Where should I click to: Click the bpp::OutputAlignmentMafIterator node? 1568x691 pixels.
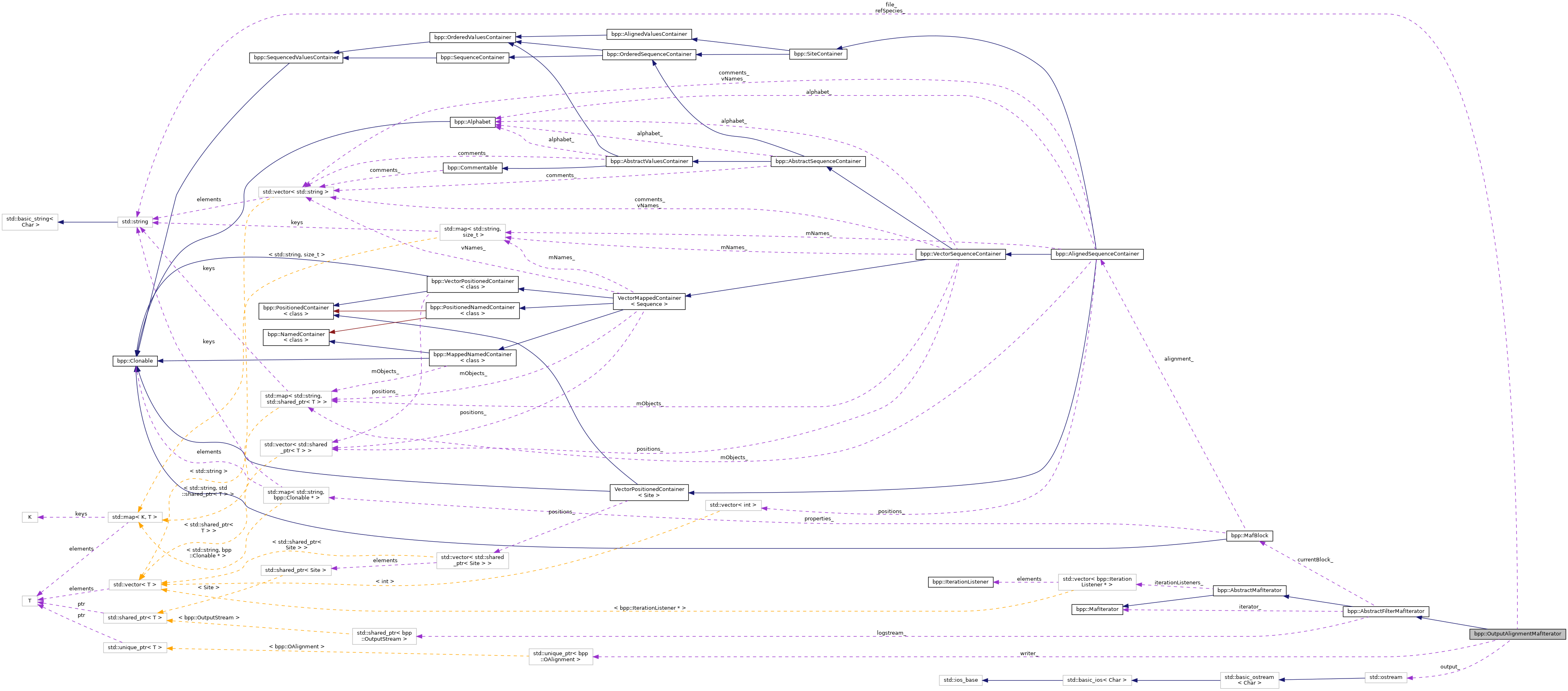pos(1517,634)
